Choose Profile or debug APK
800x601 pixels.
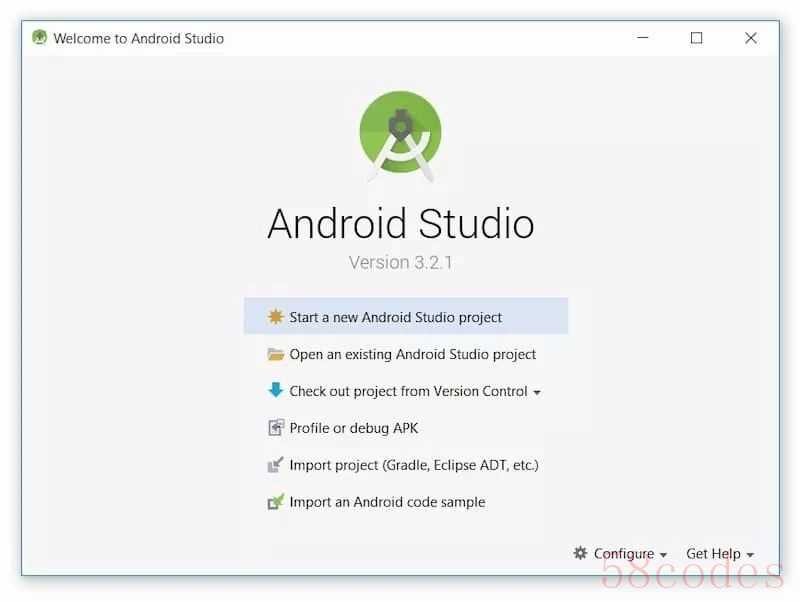406,428
